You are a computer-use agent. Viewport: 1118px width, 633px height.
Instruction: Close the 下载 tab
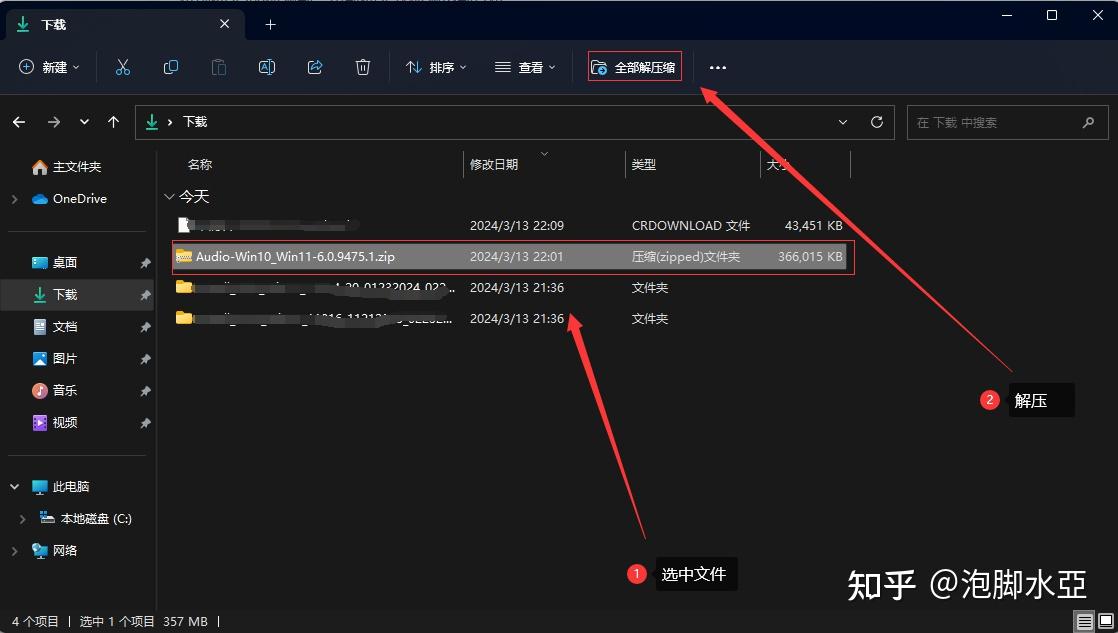point(225,24)
